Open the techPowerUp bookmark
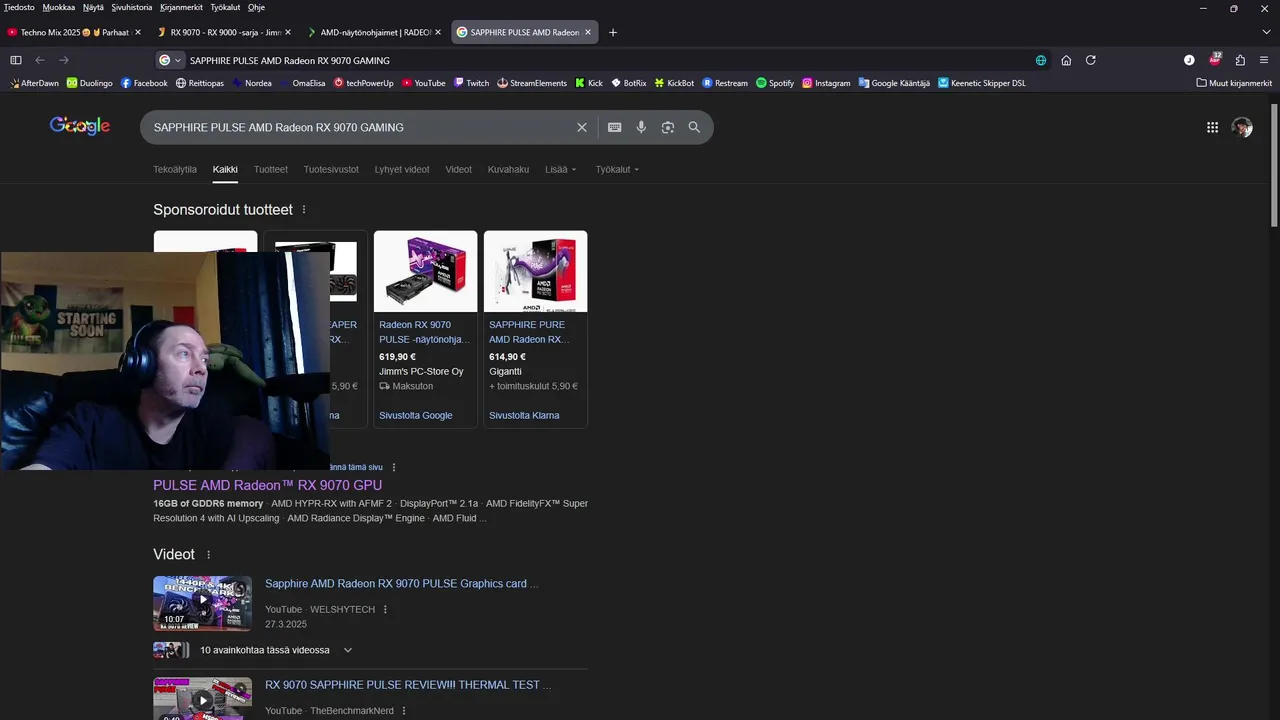 364,83
